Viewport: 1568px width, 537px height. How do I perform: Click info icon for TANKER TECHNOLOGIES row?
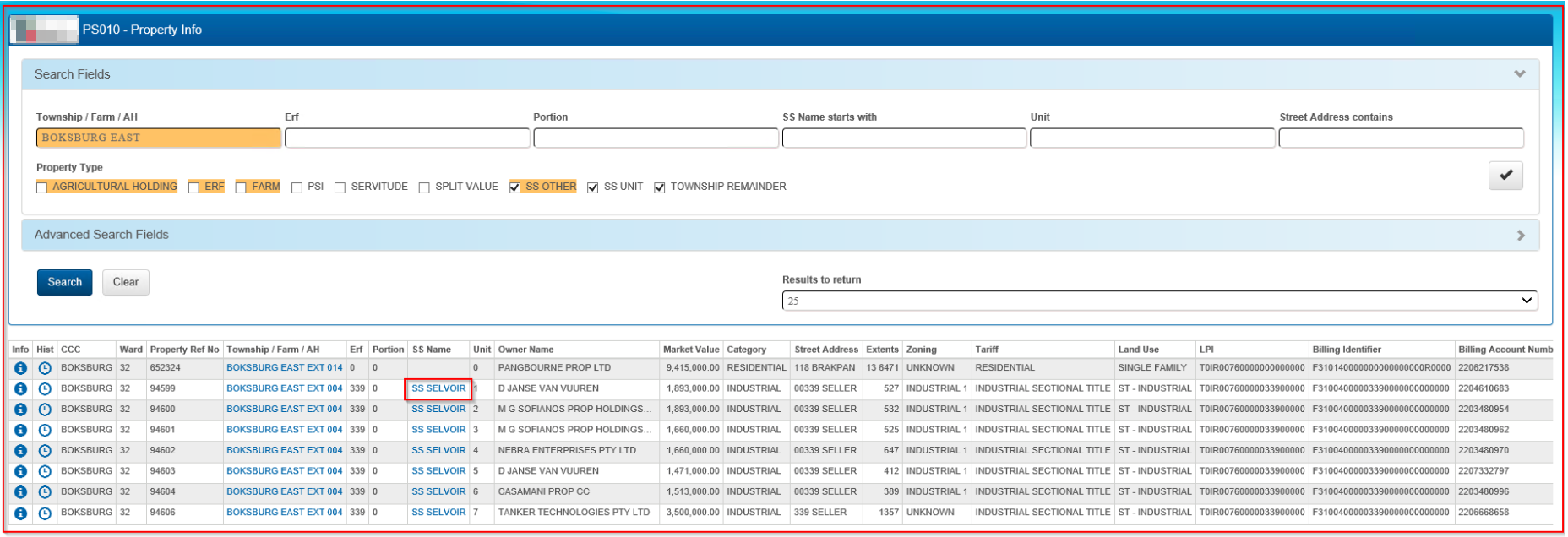pos(20,513)
